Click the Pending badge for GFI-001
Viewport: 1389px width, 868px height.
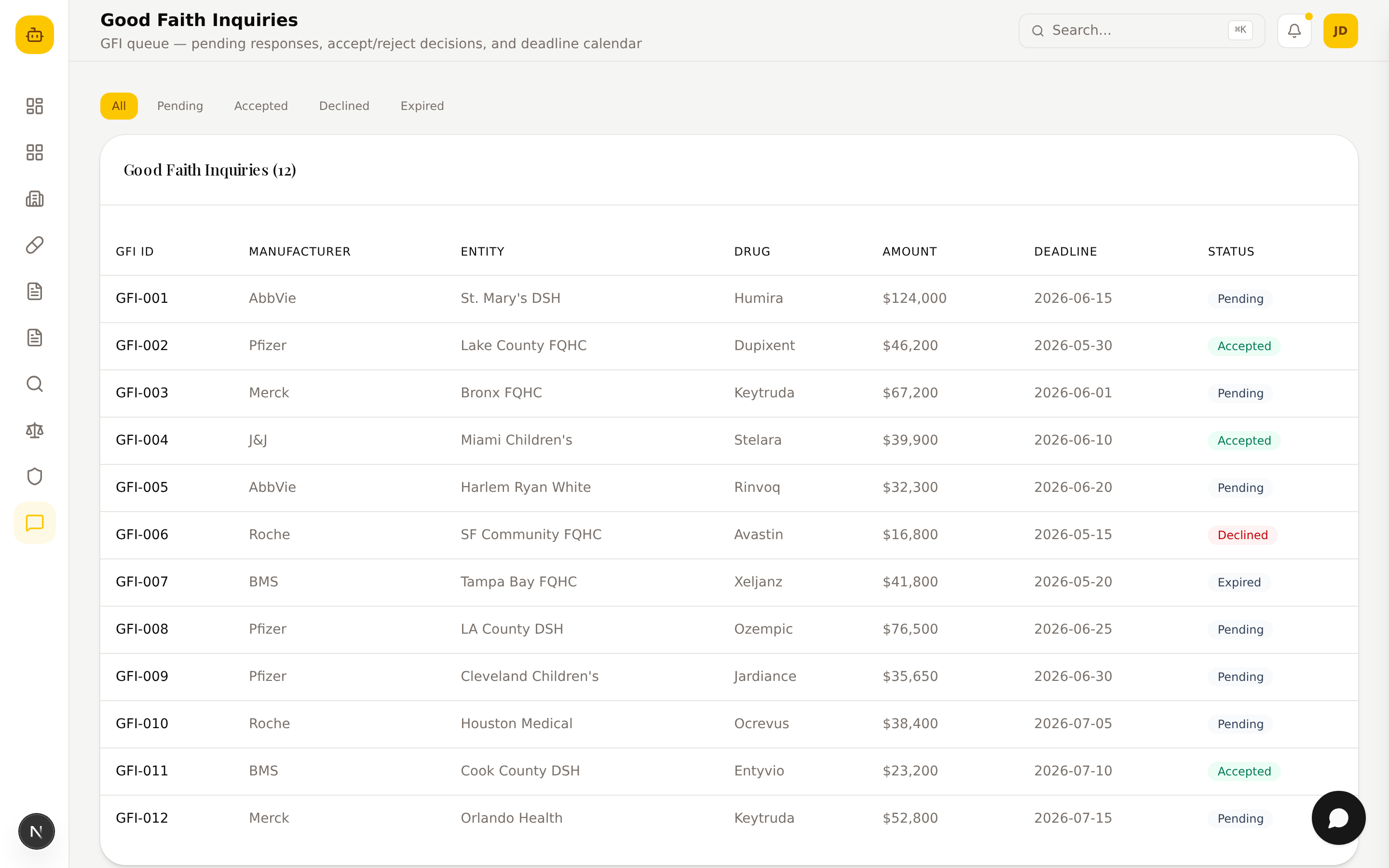[1240, 299]
